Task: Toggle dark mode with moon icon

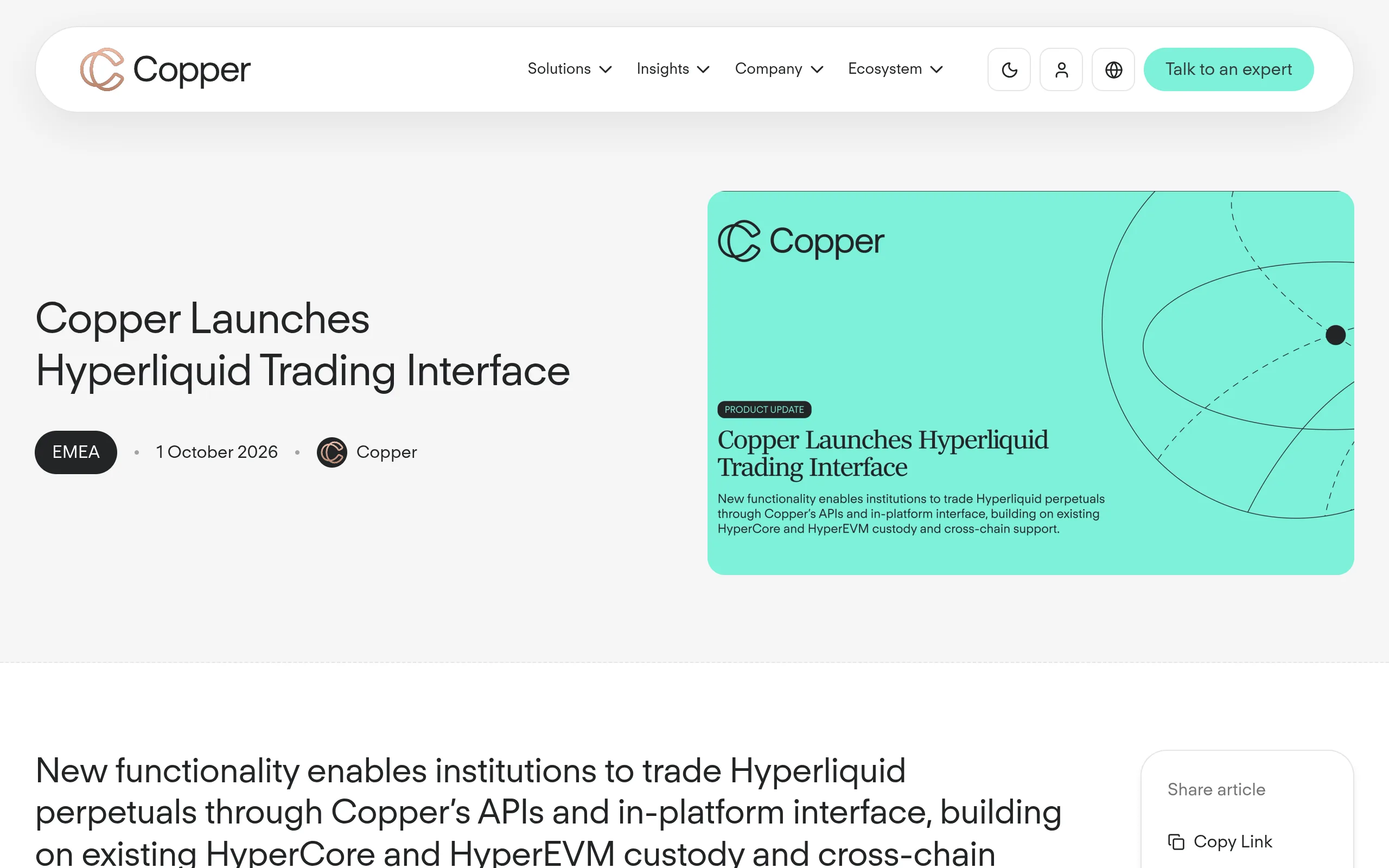Action: [x=1009, y=69]
